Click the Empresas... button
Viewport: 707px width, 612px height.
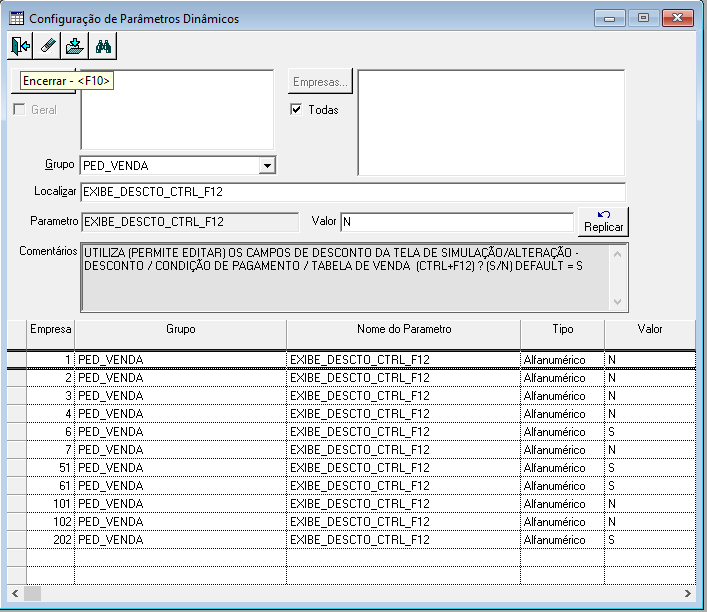pyautogui.click(x=320, y=82)
